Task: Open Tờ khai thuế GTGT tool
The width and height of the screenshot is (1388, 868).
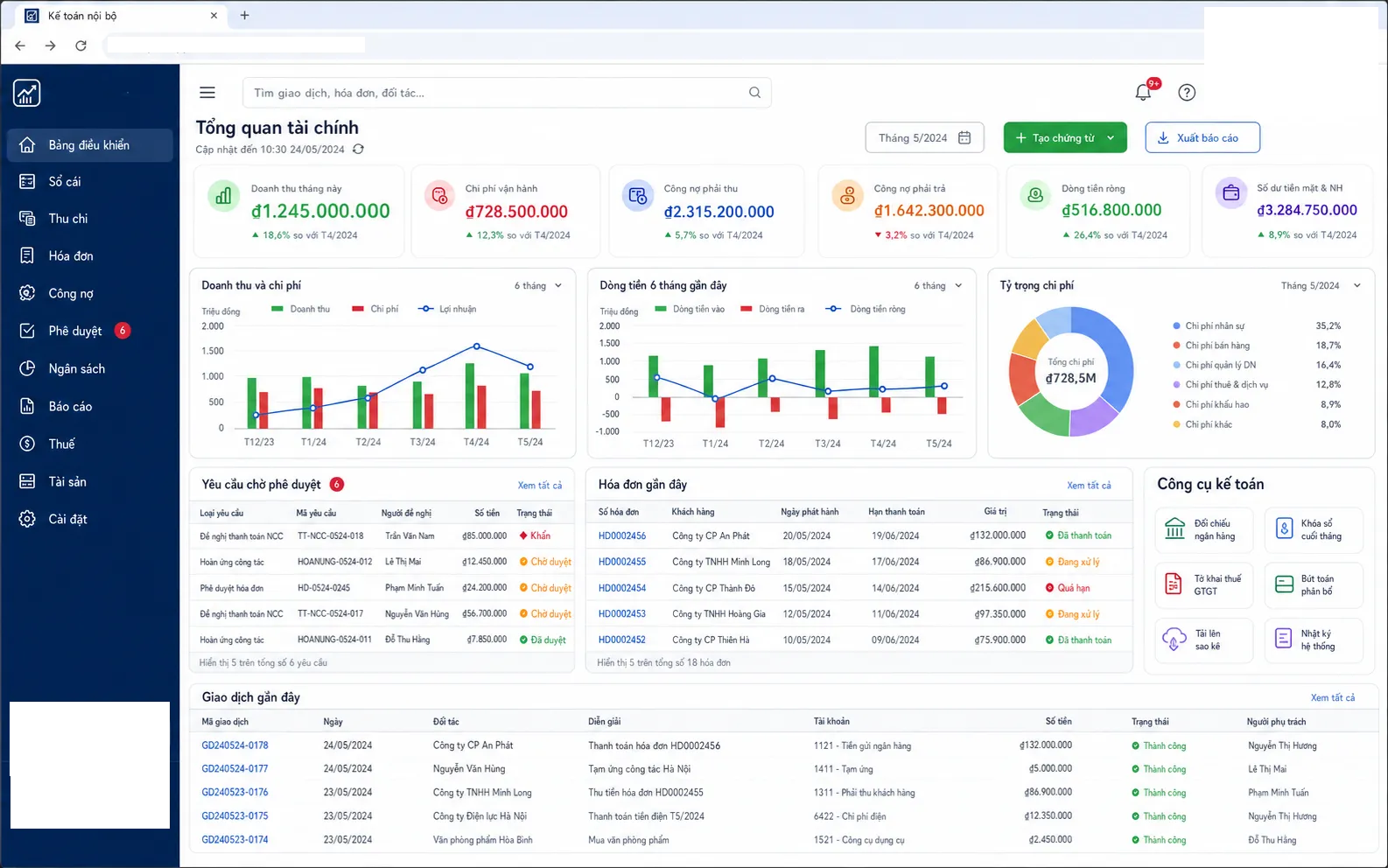Action: pos(1205,584)
